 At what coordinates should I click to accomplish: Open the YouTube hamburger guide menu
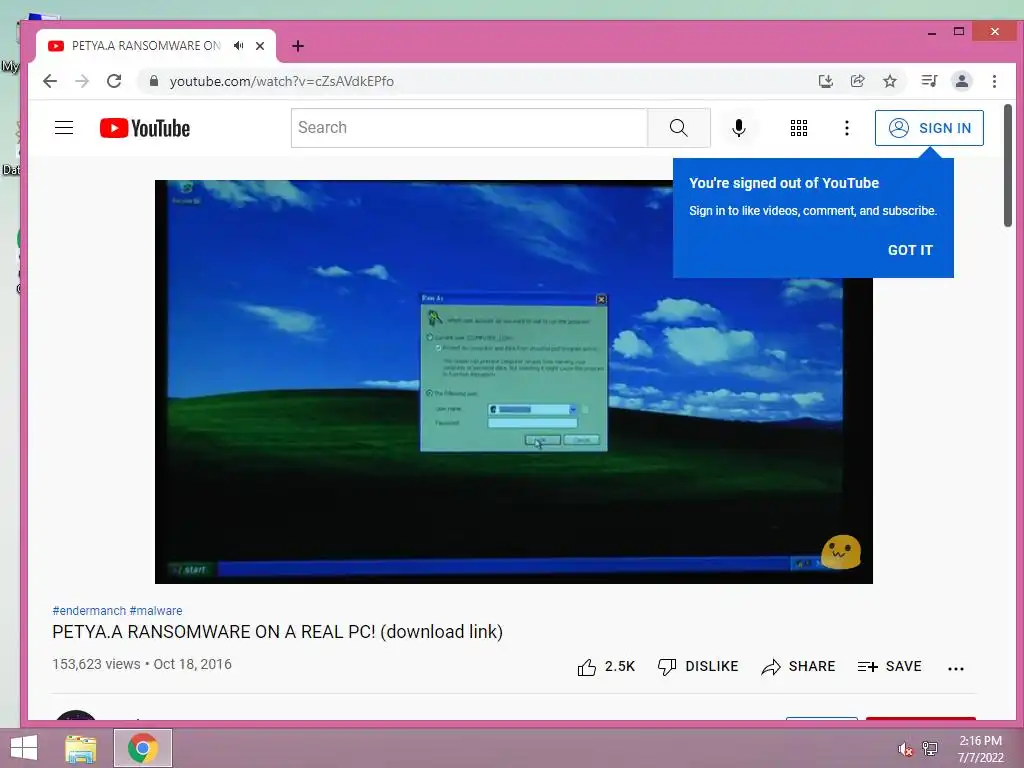pyautogui.click(x=64, y=127)
